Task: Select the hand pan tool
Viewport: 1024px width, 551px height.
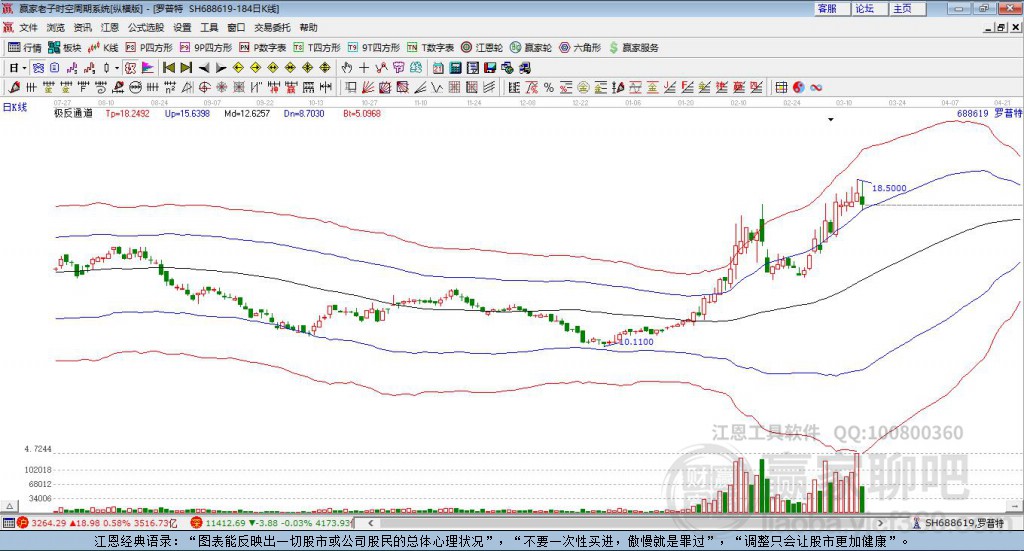Action: (x=347, y=68)
